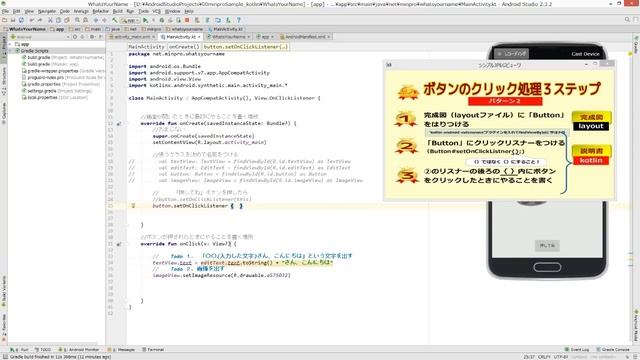640x360 pixels.
Task: Open the Android view selector in Project panel
Action: click(x=41, y=37)
